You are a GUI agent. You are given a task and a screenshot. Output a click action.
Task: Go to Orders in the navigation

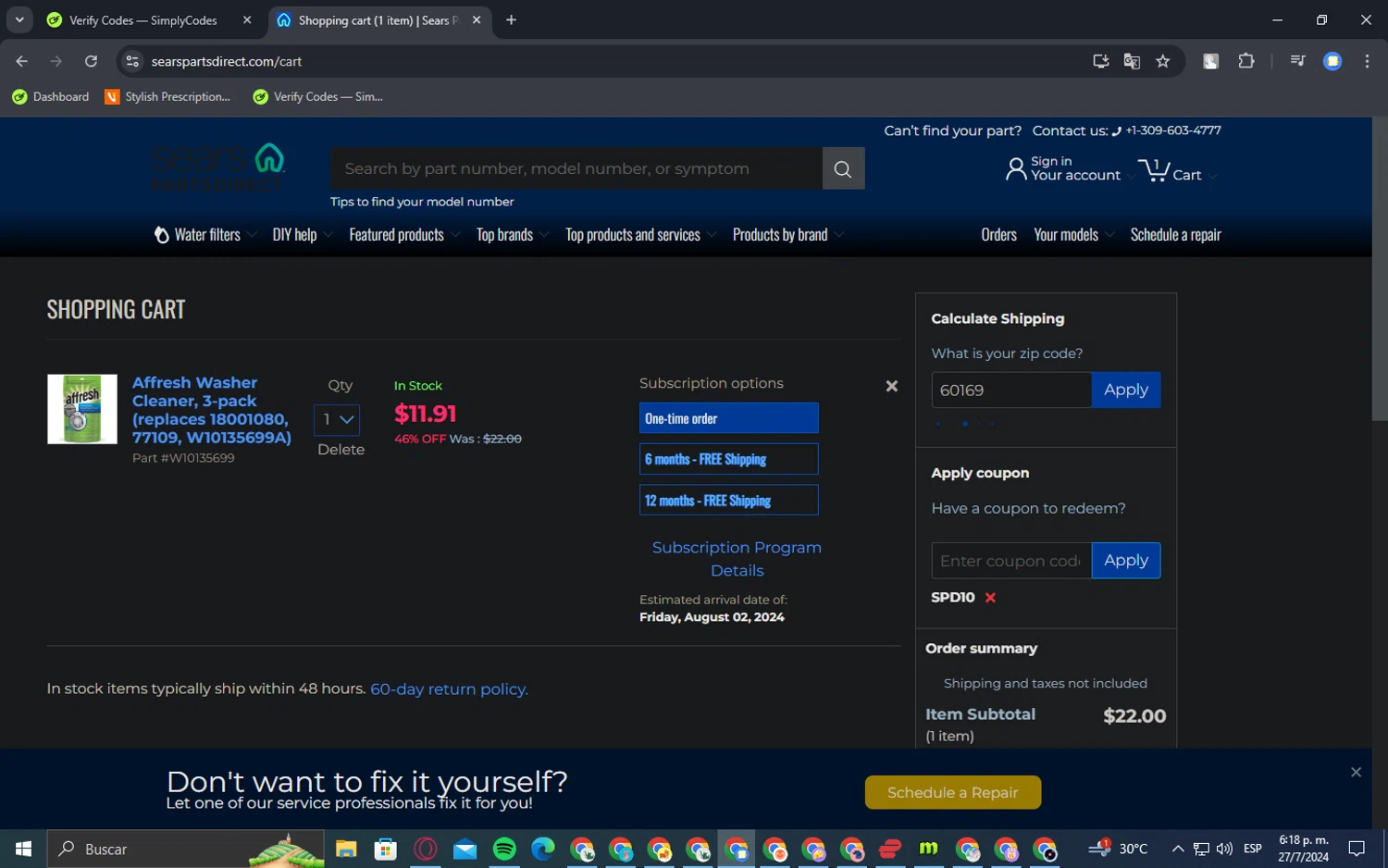[998, 235]
